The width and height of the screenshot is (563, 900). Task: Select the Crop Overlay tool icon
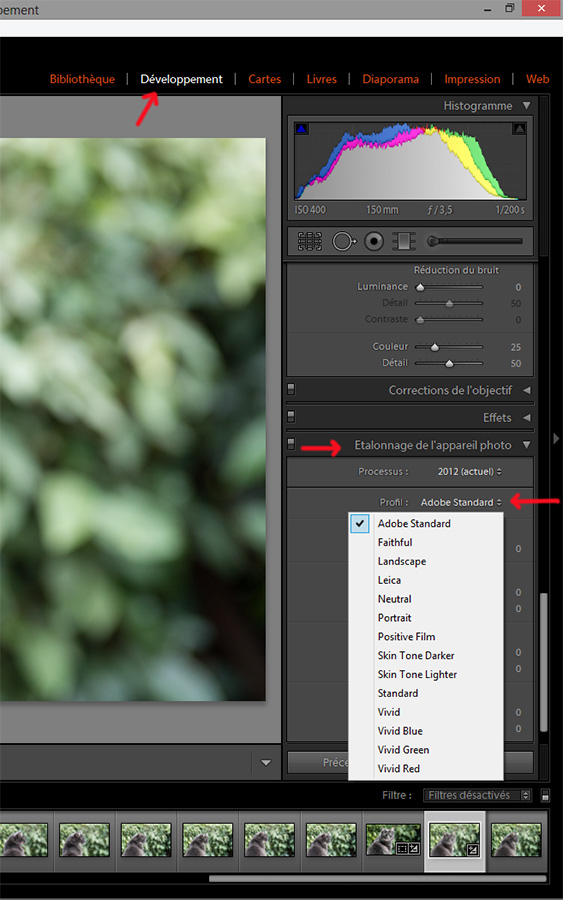(310, 241)
